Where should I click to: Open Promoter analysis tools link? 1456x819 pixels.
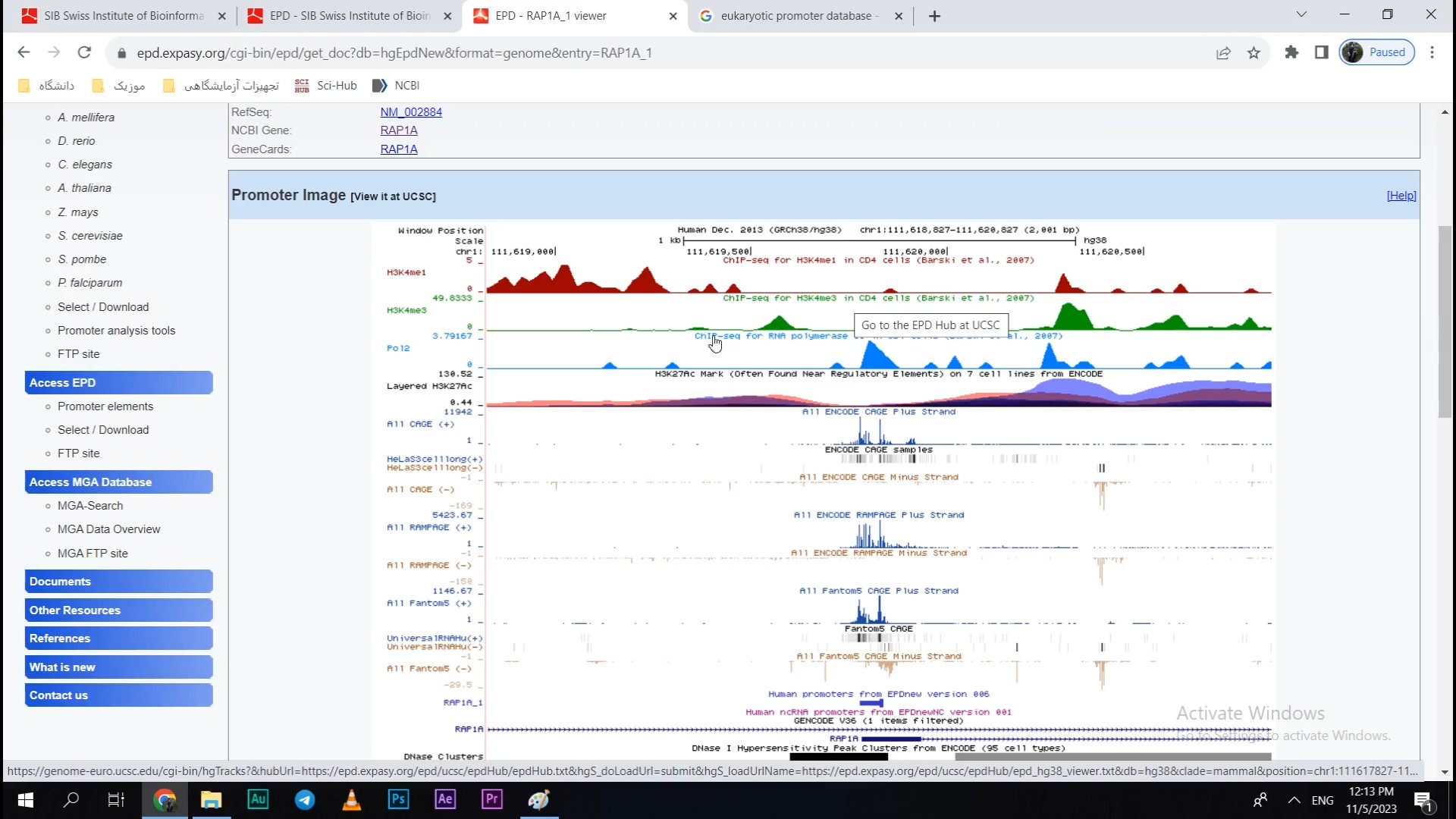tap(116, 331)
